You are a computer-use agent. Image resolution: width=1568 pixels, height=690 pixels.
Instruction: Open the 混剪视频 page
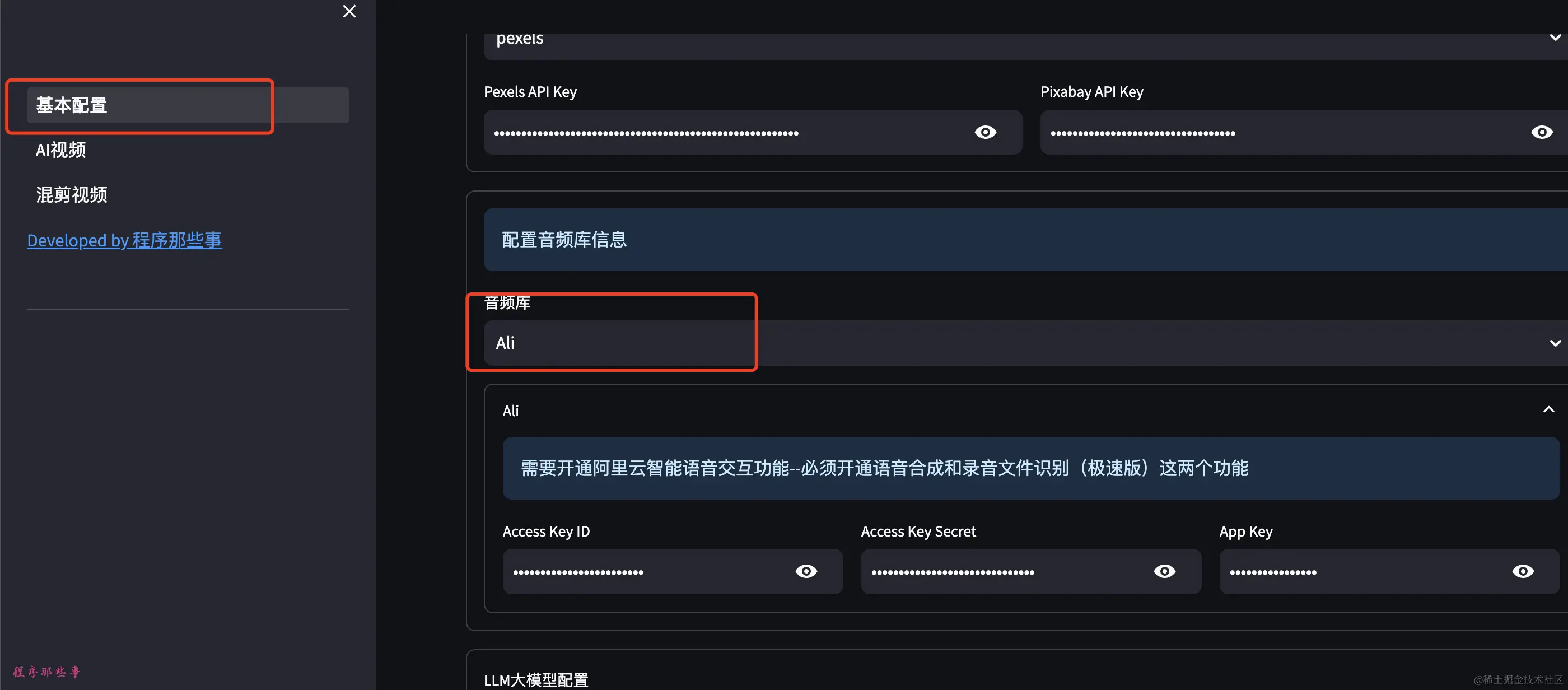(71, 195)
